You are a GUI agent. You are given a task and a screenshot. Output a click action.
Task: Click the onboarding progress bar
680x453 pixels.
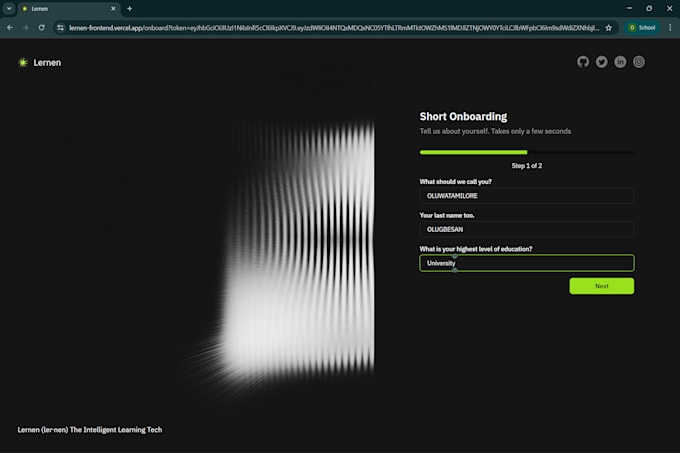click(x=526, y=152)
